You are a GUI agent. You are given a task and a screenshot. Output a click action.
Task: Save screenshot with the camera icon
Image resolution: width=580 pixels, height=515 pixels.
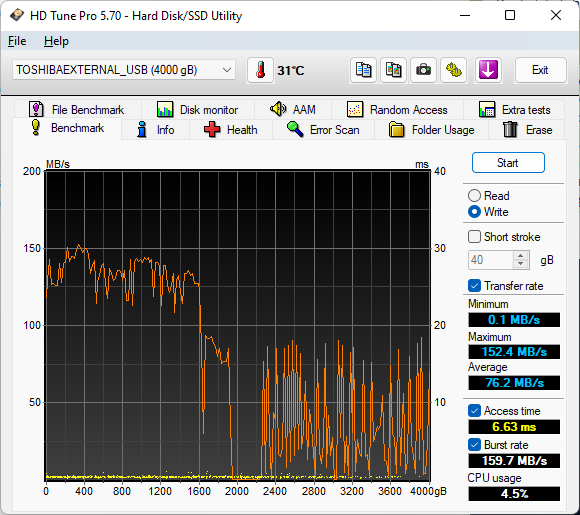coord(424,70)
